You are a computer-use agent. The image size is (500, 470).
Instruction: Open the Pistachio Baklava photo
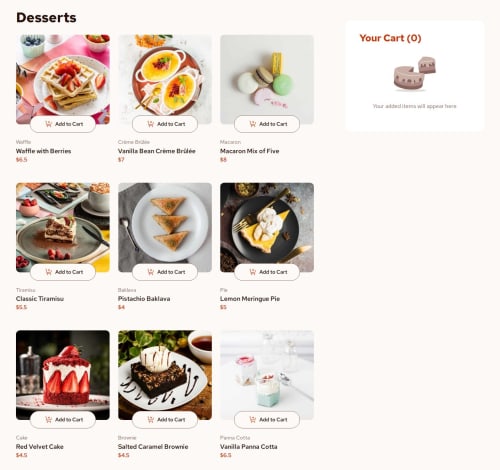coord(165,227)
